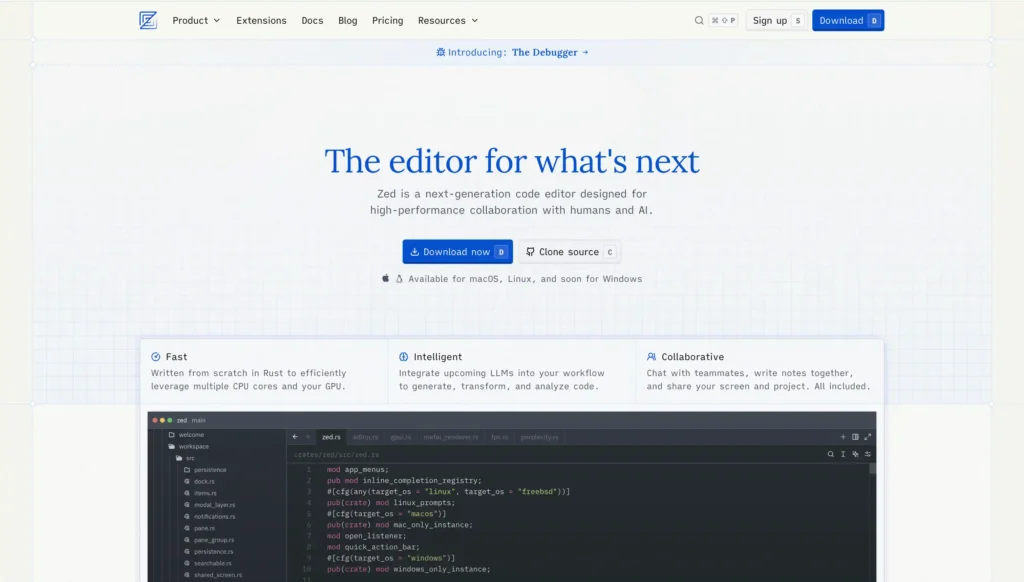Viewport: 1024px width, 582px height.
Task: Click the Linux penguin icon
Action: click(399, 279)
